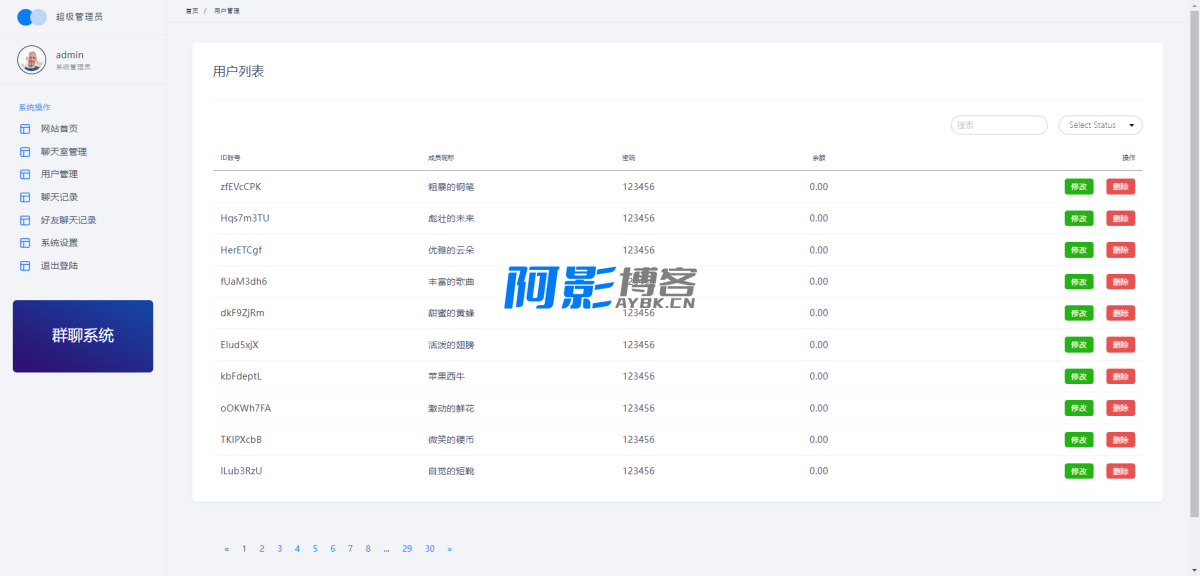This screenshot has width=1200, height=576.
Task: Go to next page with »
Action: [450, 549]
